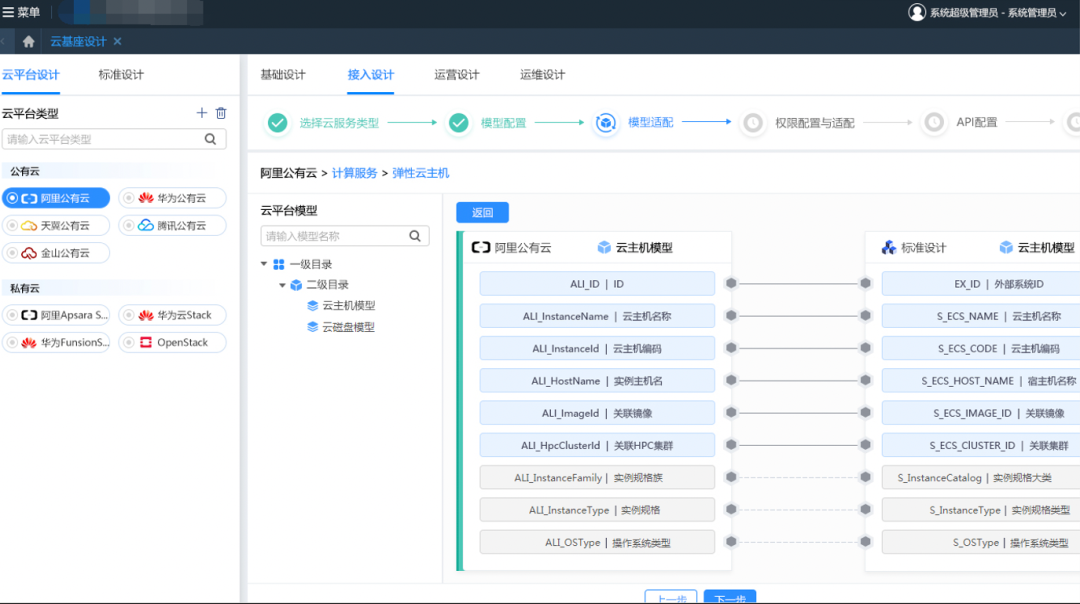Image resolution: width=1080 pixels, height=604 pixels.
Task: Click the 模型适配 current step icon
Action: click(x=605, y=123)
